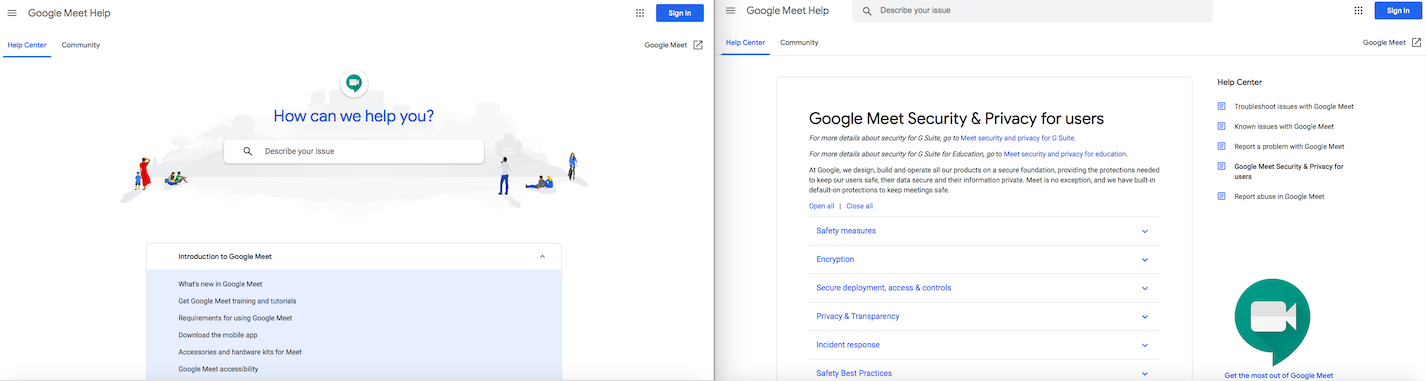
Task: Click article icon beside Troubleshoot issues with Google Meet
Action: [x=1221, y=106]
